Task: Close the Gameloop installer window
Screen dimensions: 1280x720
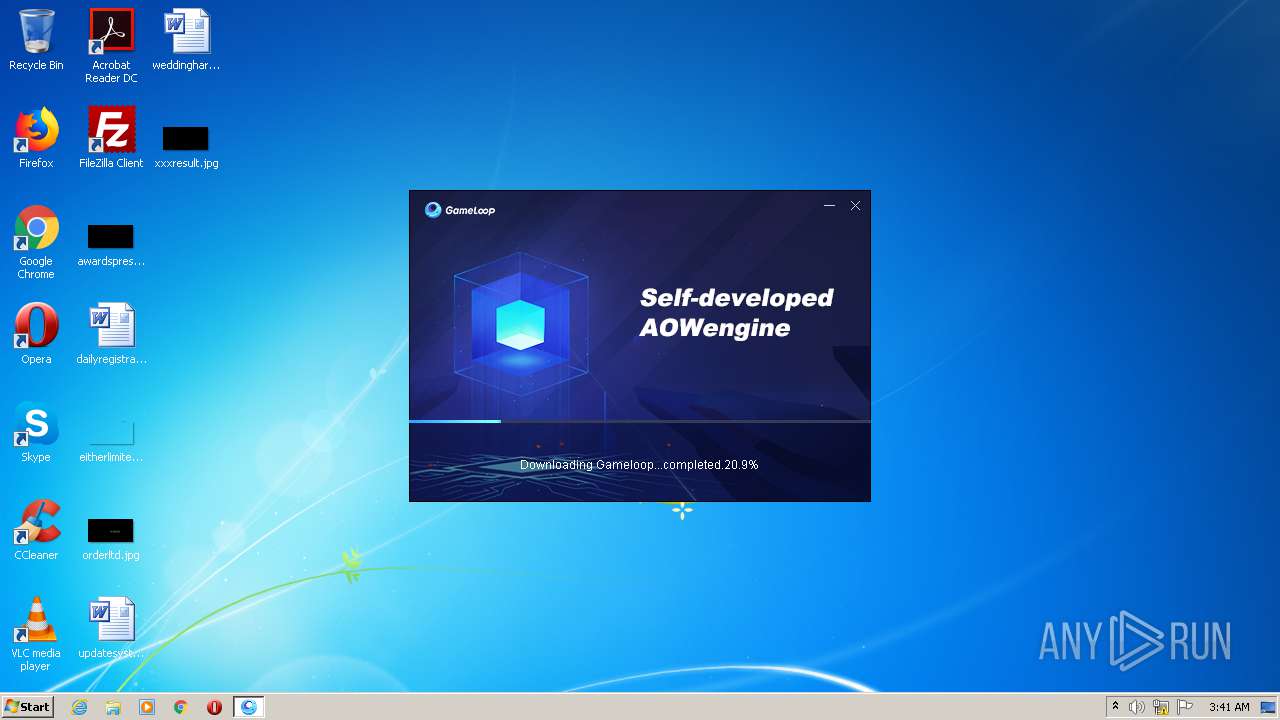Action: [x=855, y=206]
